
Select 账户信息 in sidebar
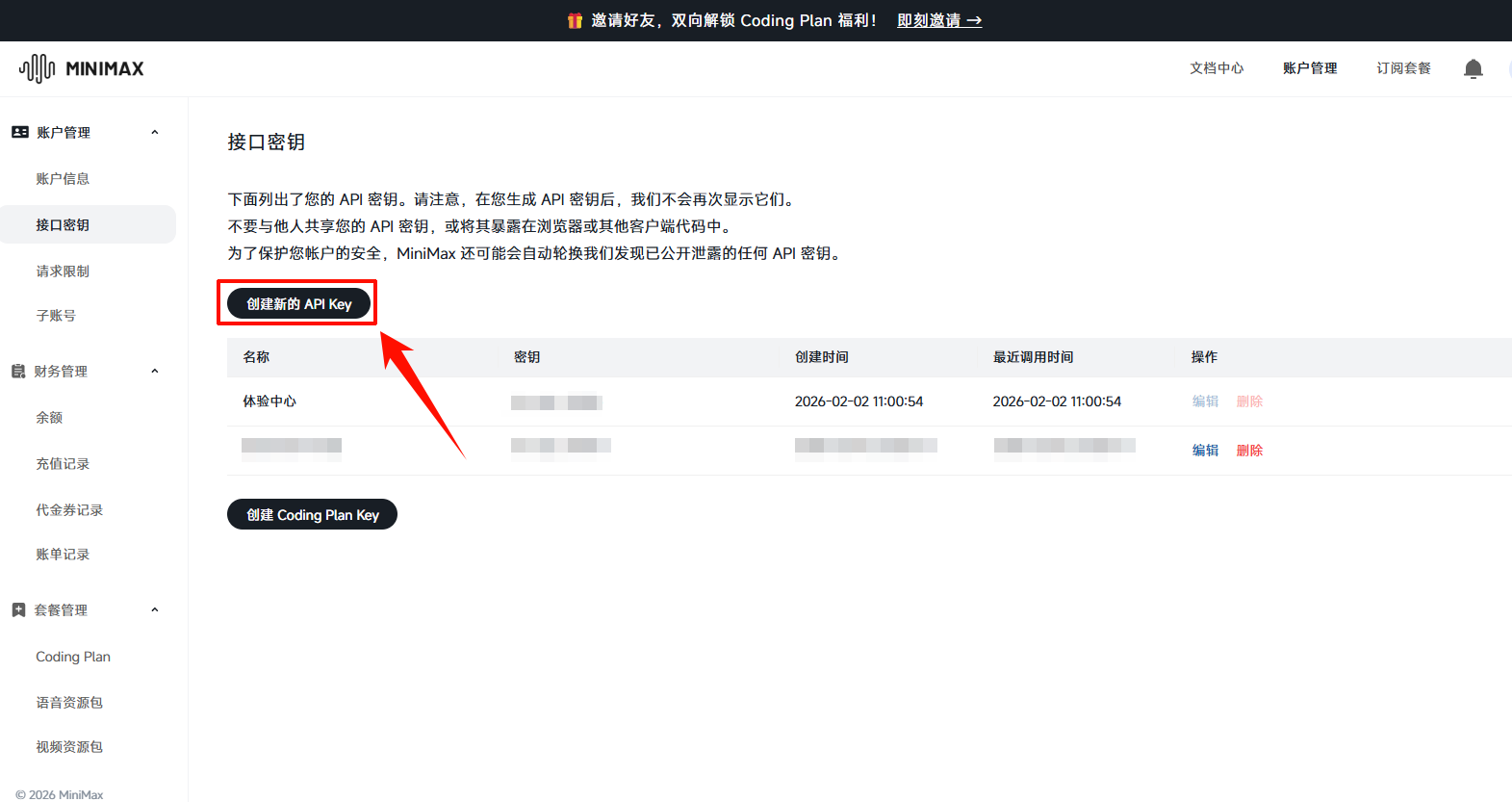[63, 178]
